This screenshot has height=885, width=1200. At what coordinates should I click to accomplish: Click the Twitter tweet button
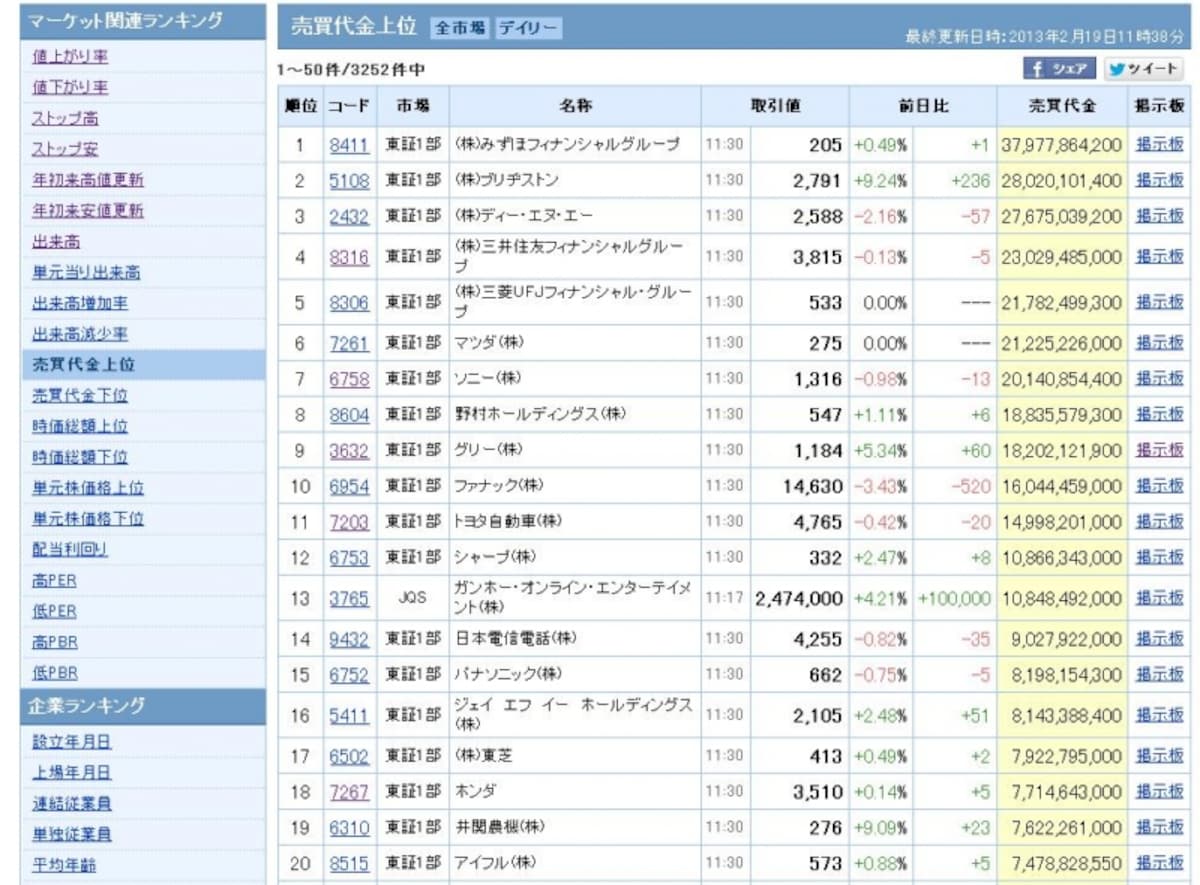coord(1144,69)
